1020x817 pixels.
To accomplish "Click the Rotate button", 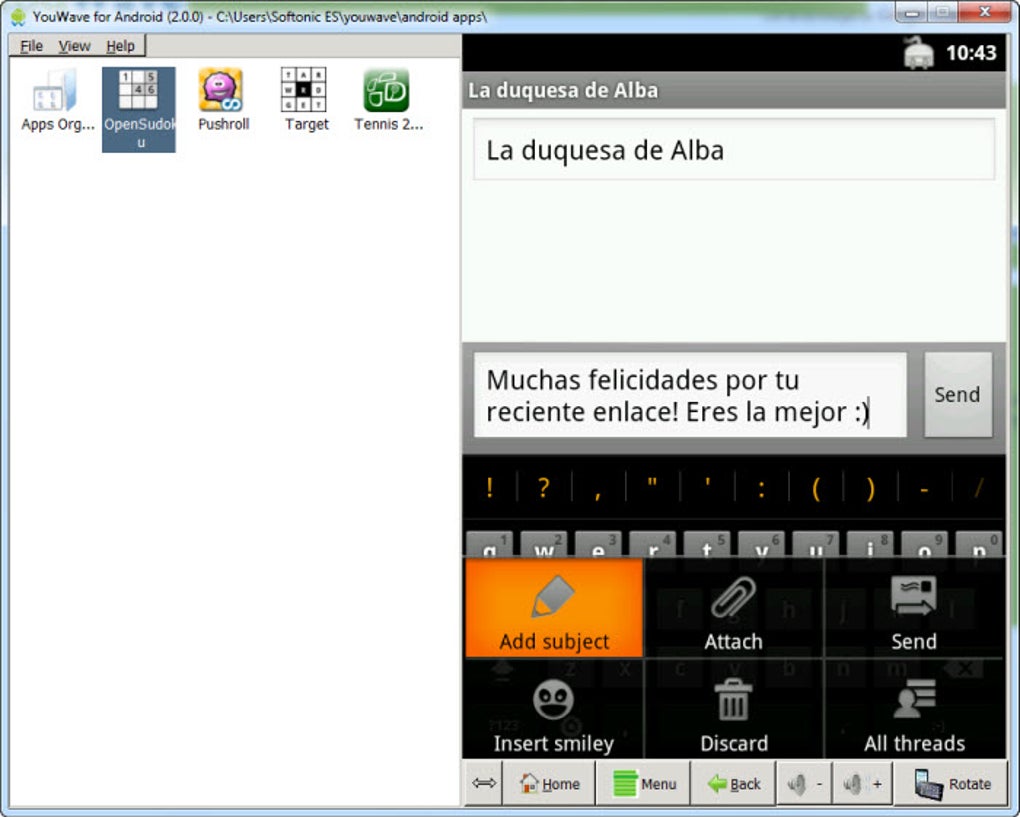I will point(951,784).
